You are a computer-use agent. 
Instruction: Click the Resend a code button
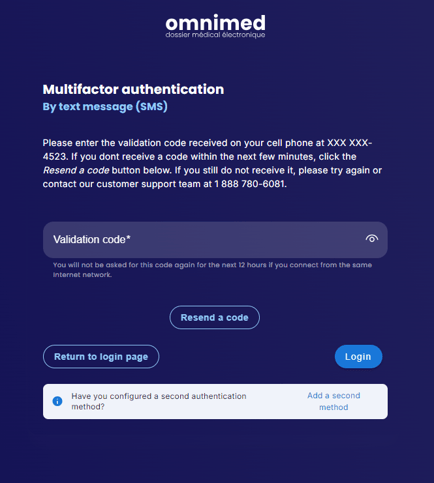point(215,317)
